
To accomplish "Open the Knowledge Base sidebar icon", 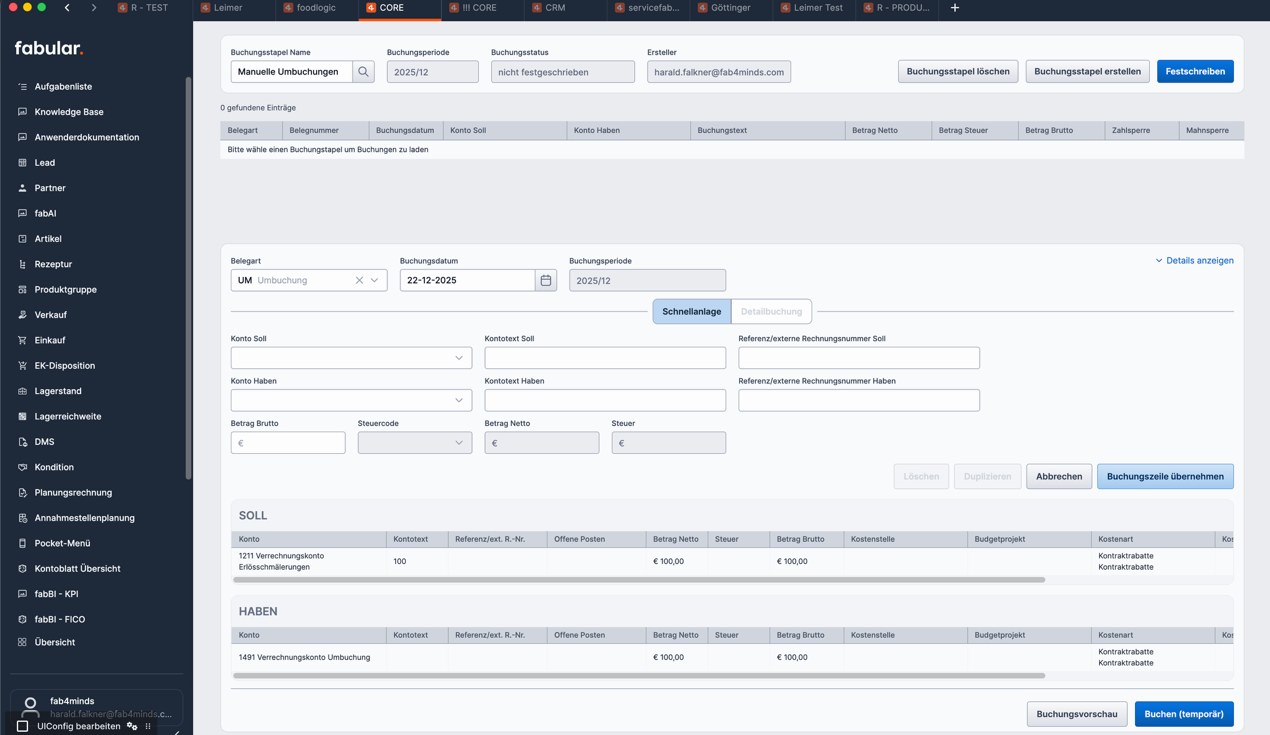I will [x=22, y=112].
